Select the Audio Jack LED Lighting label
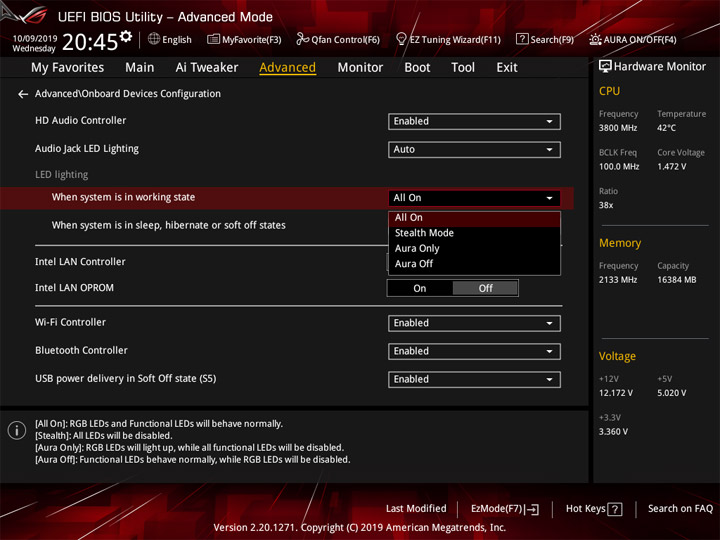This screenshot has width=720, height=540. tap(87, 149)
